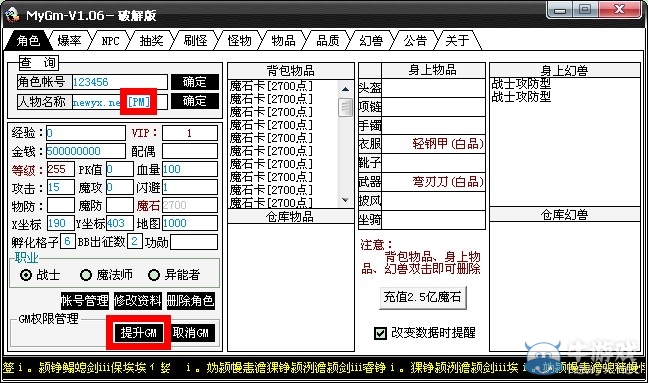Click the 充值2.5亿魔石 button
648x383 pixels.
tap(422, 297)
